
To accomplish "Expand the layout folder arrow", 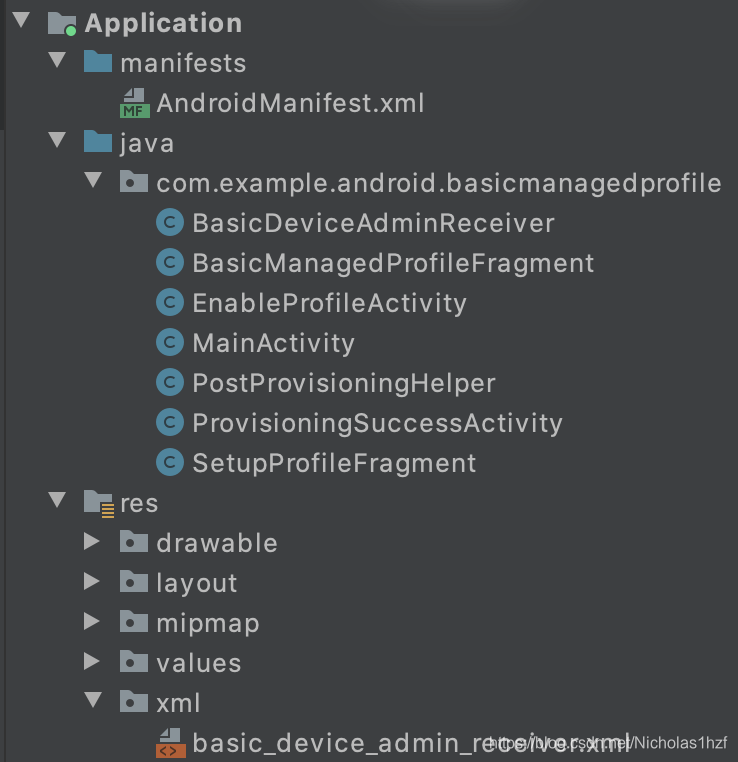I will (x=91, y=581).
